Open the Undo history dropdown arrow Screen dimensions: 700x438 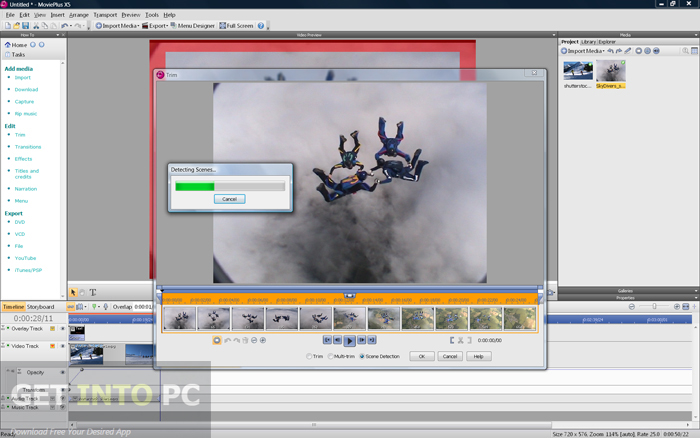[71, 26]
